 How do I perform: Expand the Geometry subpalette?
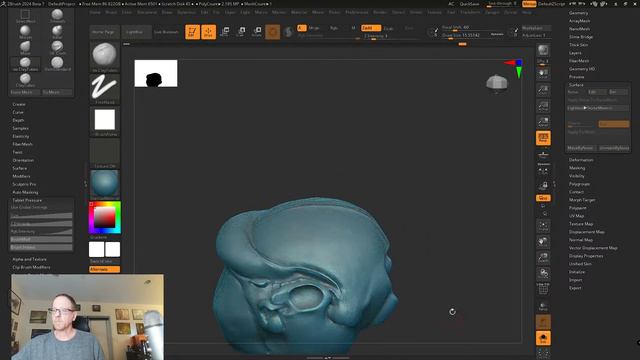578,13
